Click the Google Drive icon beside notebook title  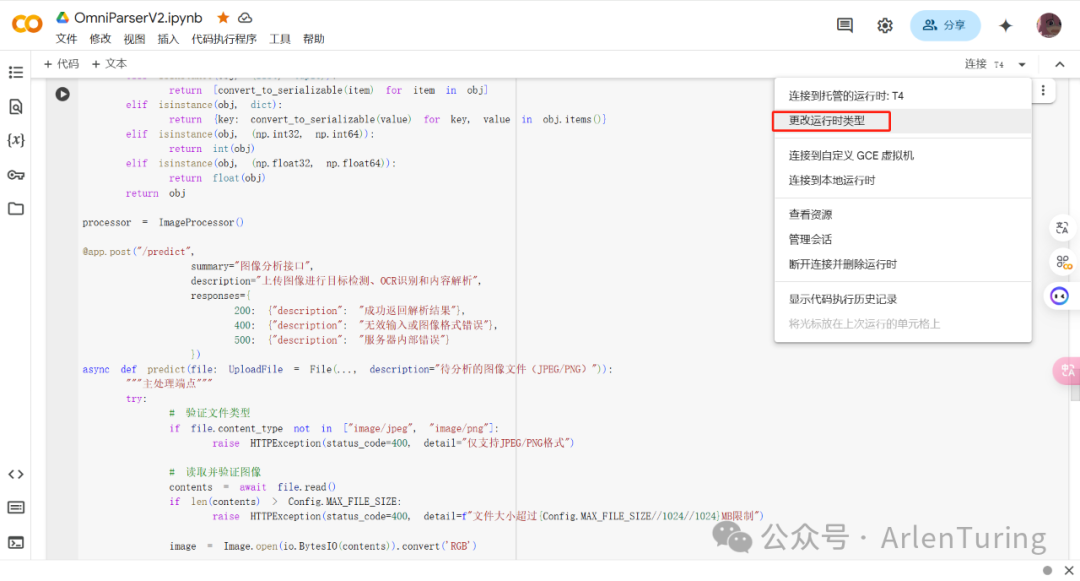[63, 17]
